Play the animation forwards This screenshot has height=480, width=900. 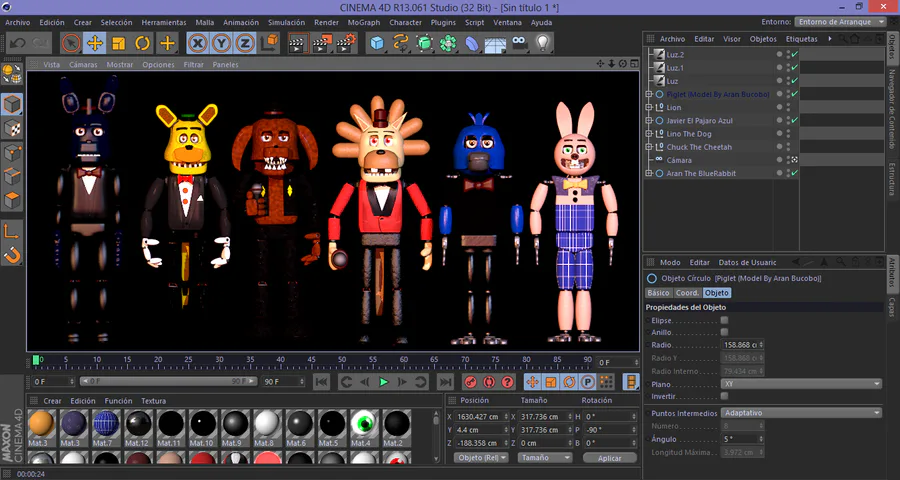click(383, 382)
